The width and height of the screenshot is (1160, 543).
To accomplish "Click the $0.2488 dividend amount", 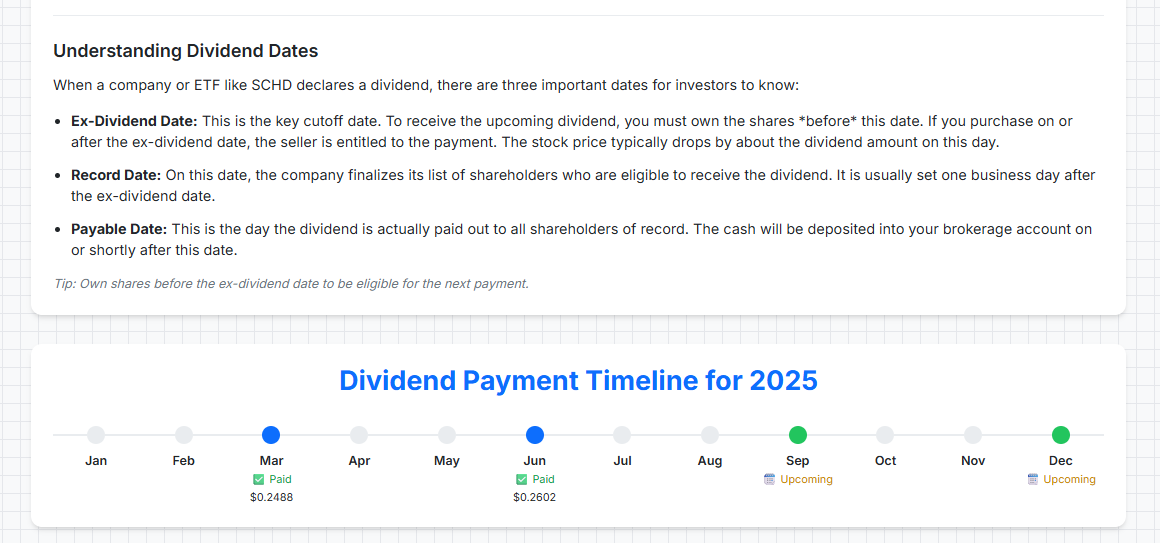I will 272,497.
